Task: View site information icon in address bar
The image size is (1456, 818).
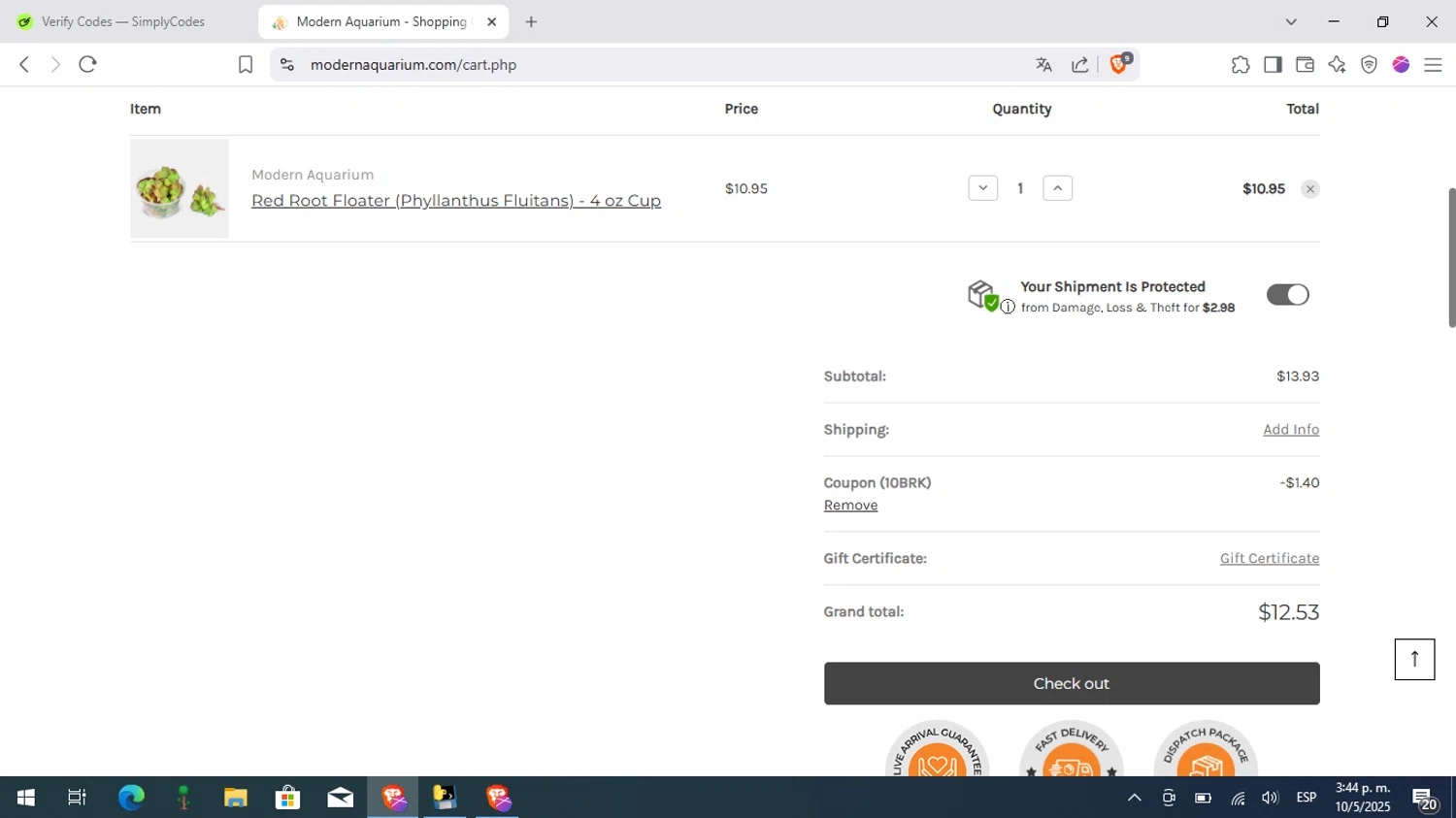Action: pos(286,64)
